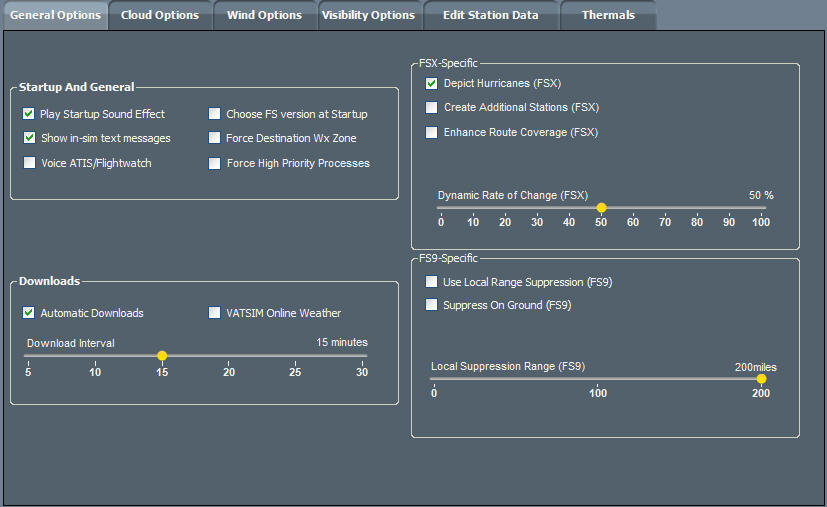Image resolution: width=827 pixels, height=507 pixels.
Task: Enable Voice ATIS/Flightwatch option
Action: (30, 163)
